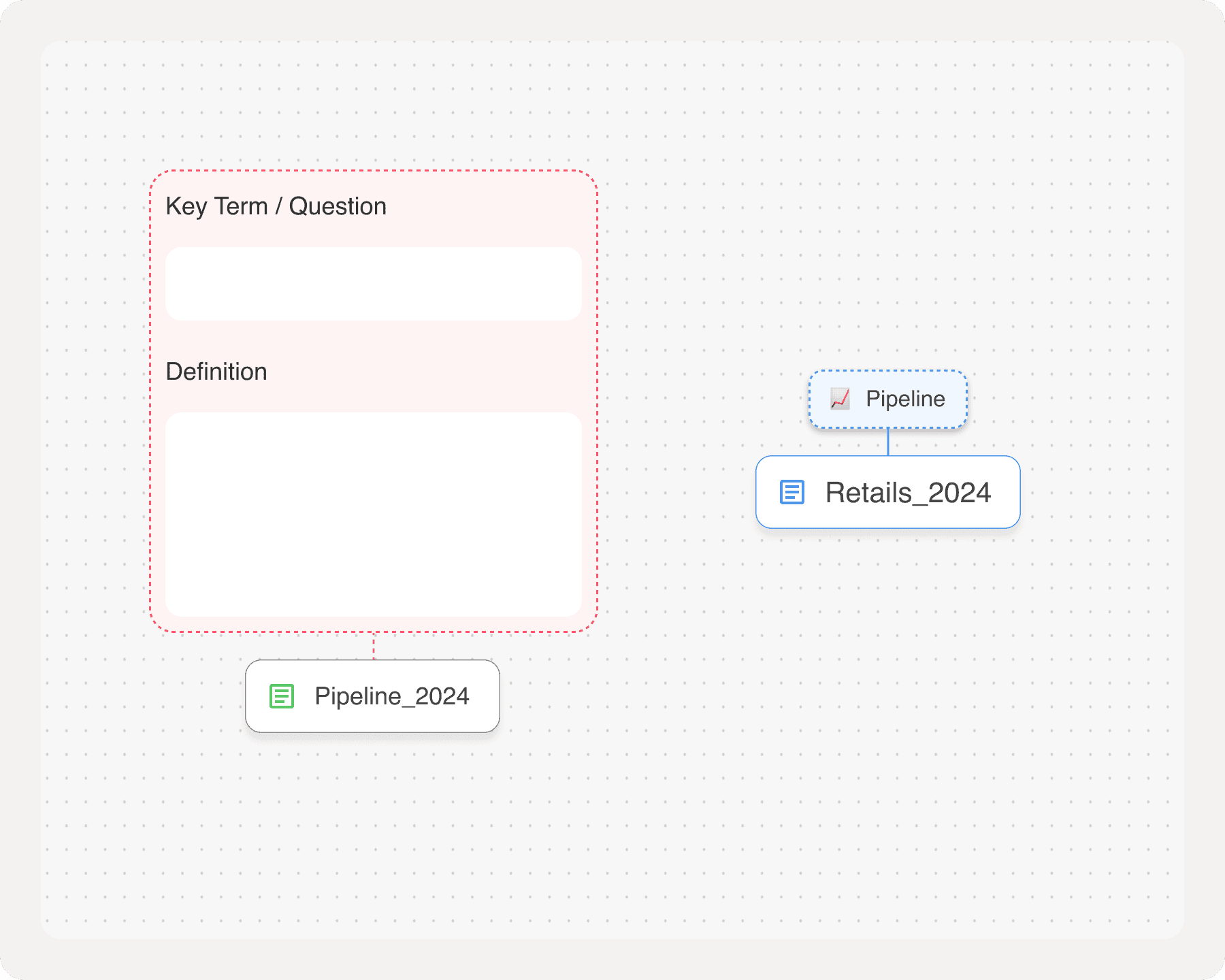
Task: Click empty canvas below Pipeline_2024 node
Action: [372, 817]
